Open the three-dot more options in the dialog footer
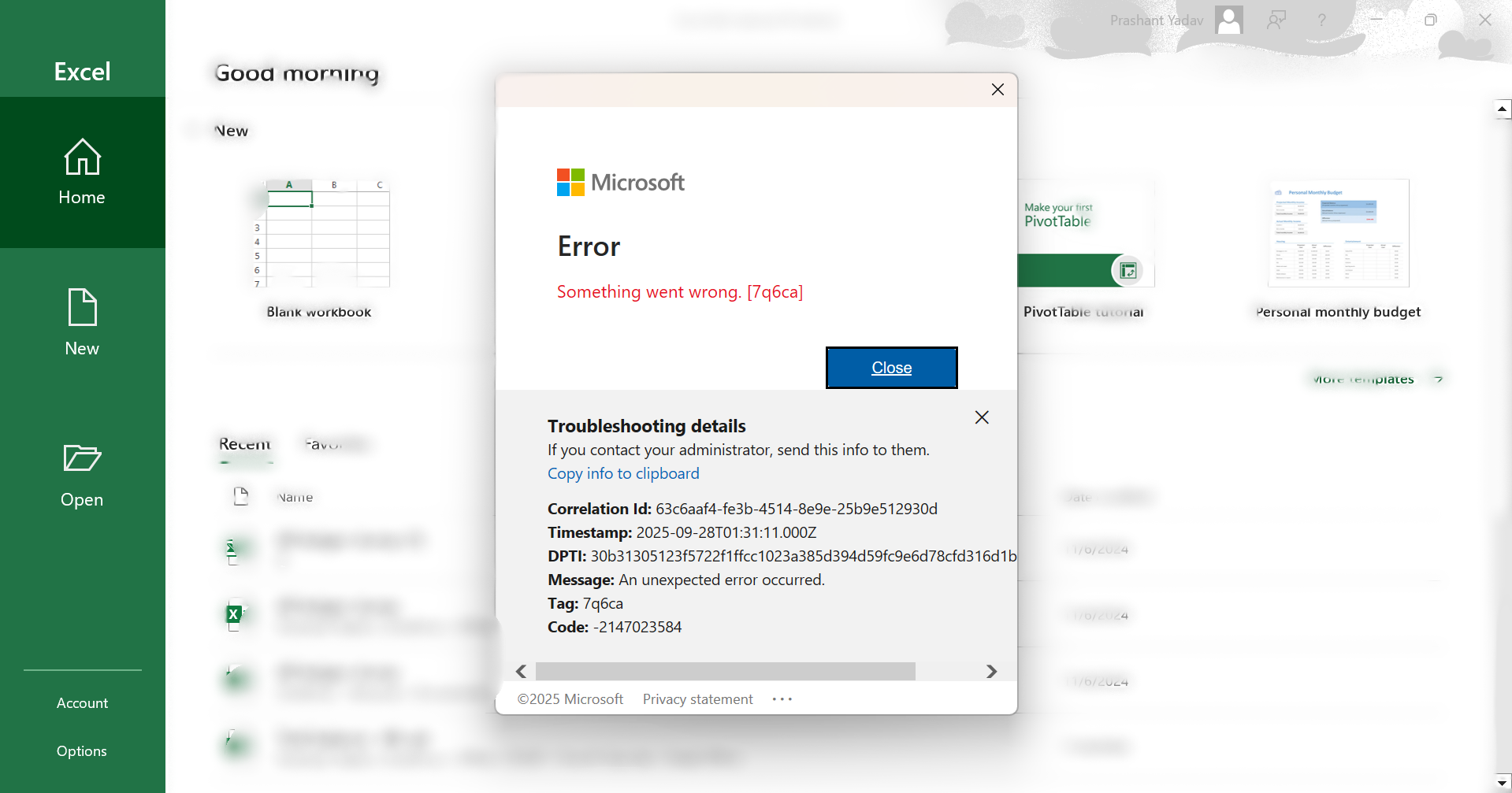 coord(782,699)
